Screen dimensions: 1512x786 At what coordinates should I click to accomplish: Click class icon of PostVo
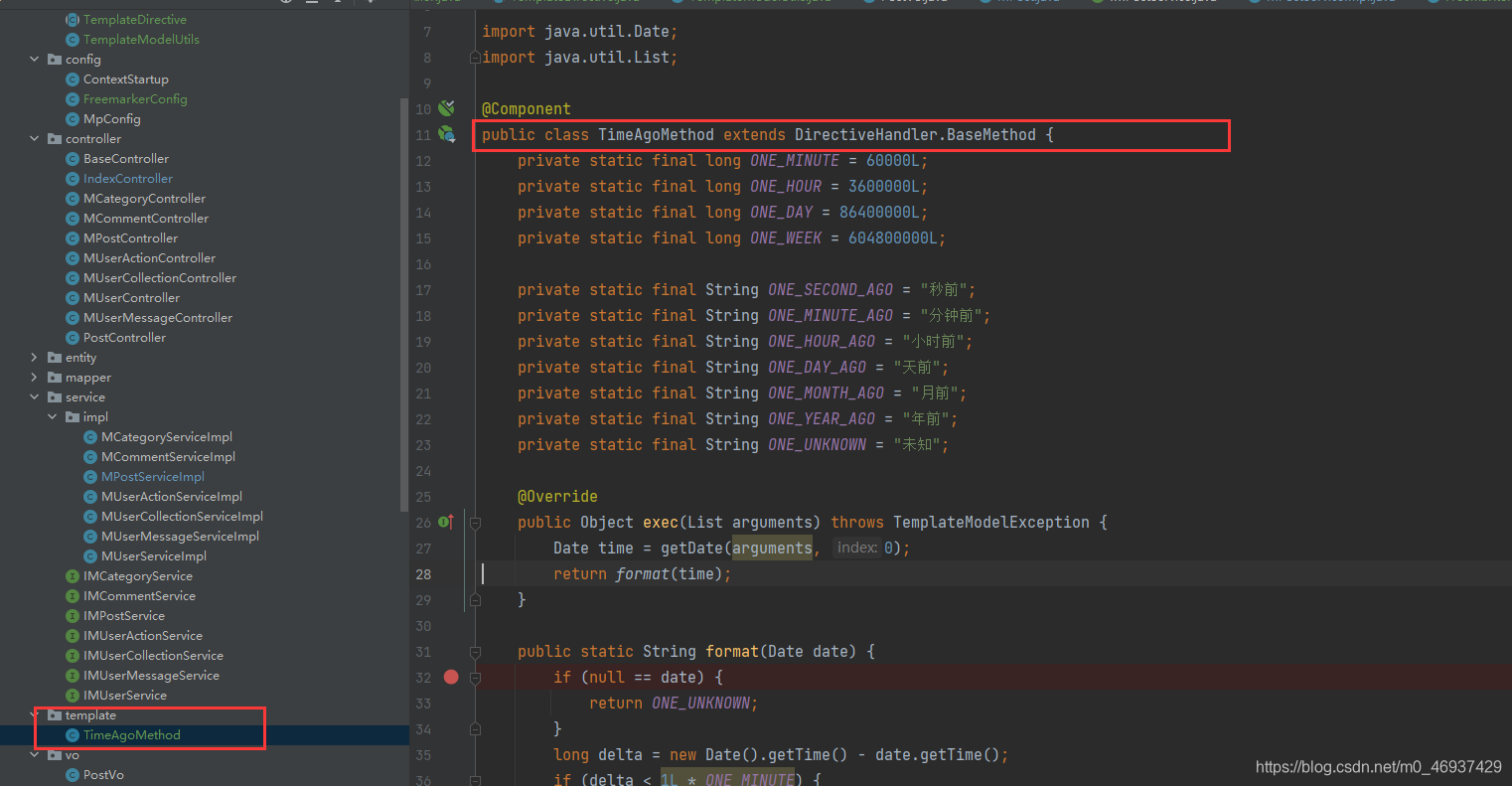[73, 775]
